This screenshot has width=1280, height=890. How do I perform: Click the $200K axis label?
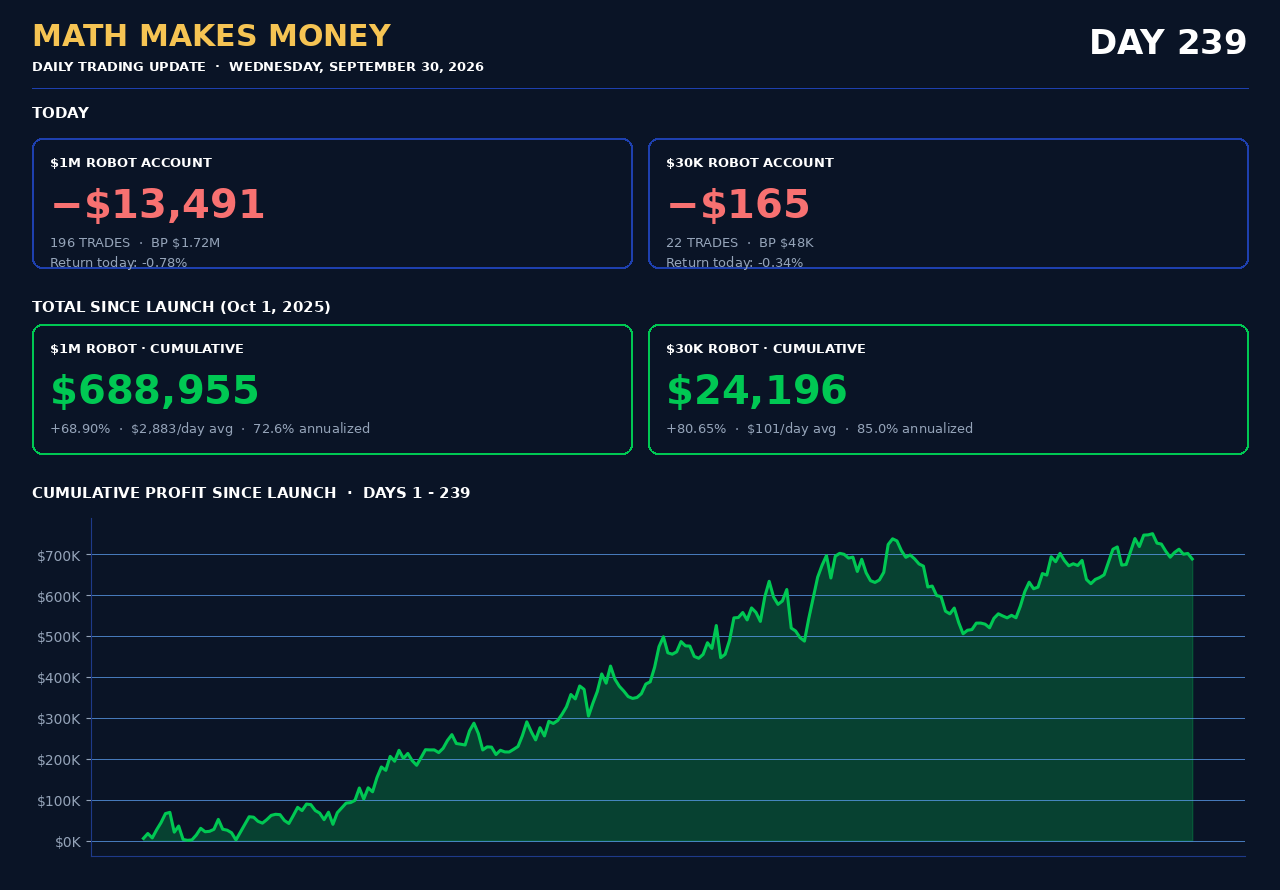[59, 760]
